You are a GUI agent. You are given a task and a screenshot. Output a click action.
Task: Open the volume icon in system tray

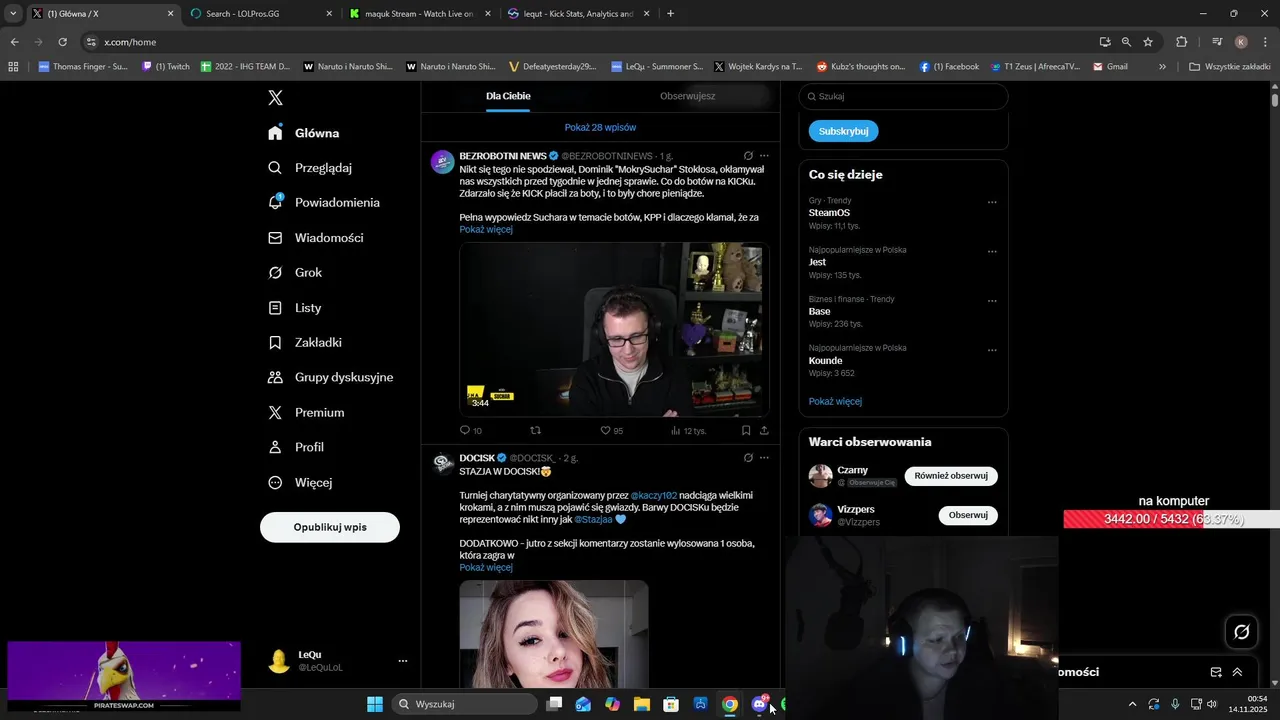(x=1211, y=704)
